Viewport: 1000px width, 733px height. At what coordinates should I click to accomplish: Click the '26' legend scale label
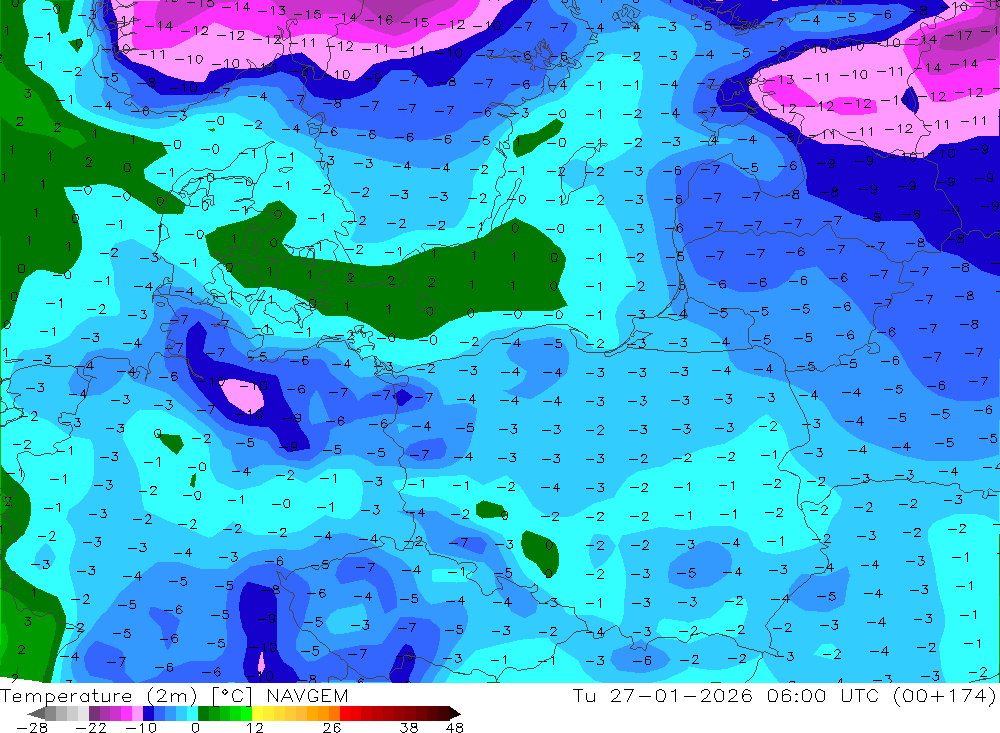click(332, 728)
